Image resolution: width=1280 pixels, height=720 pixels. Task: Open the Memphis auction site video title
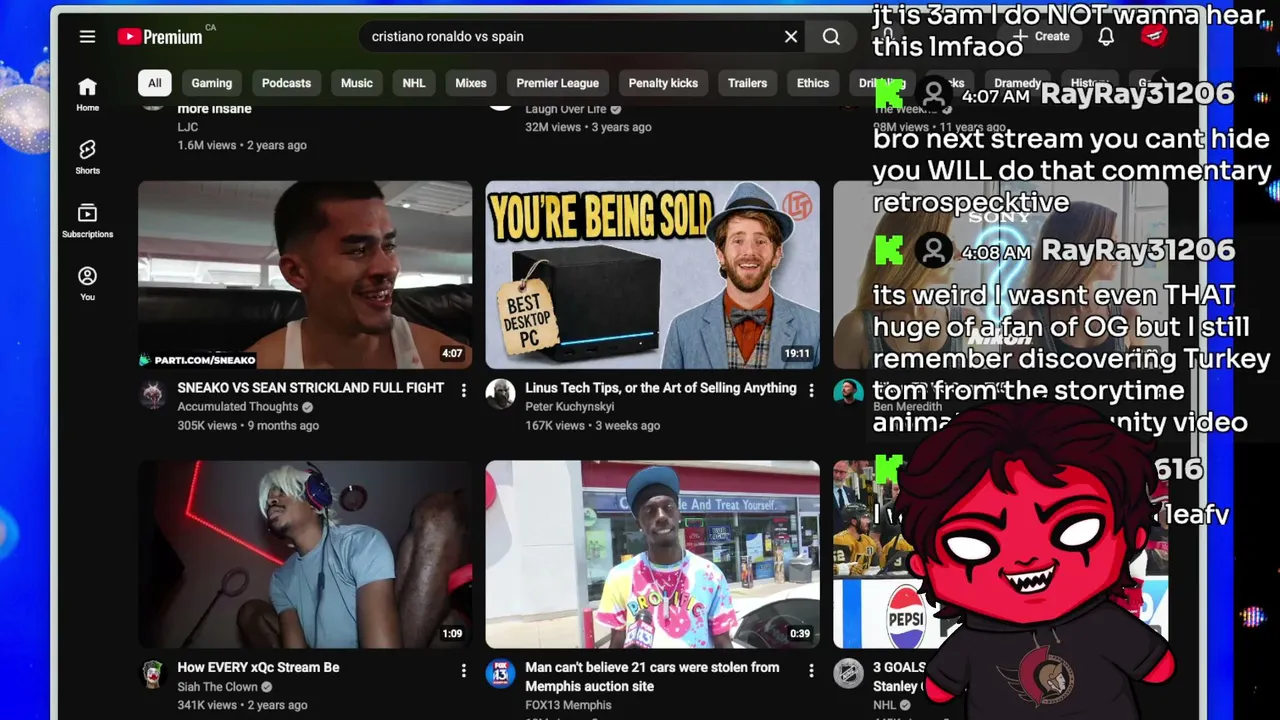click(x=652, y=677)
